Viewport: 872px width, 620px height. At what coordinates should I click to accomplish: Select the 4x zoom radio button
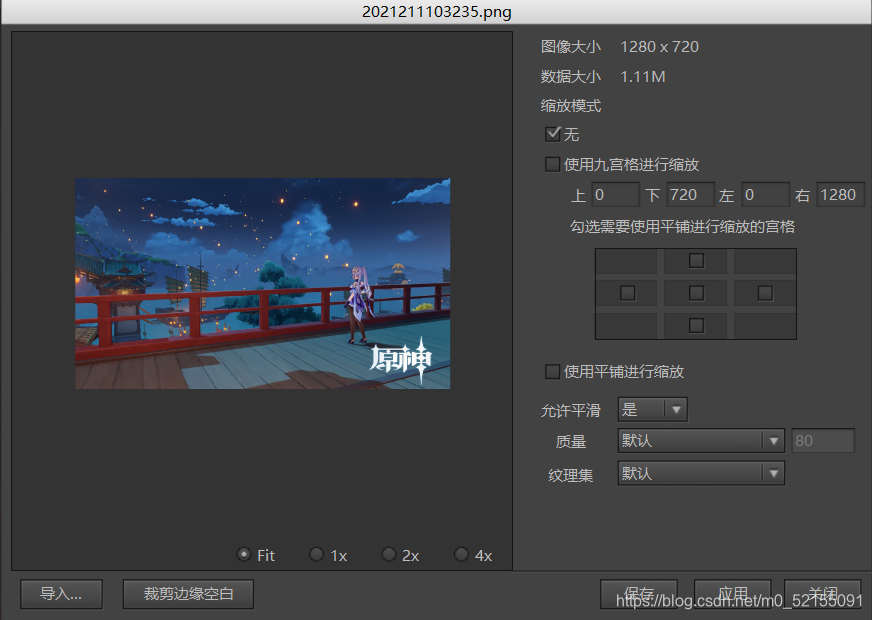461,554
